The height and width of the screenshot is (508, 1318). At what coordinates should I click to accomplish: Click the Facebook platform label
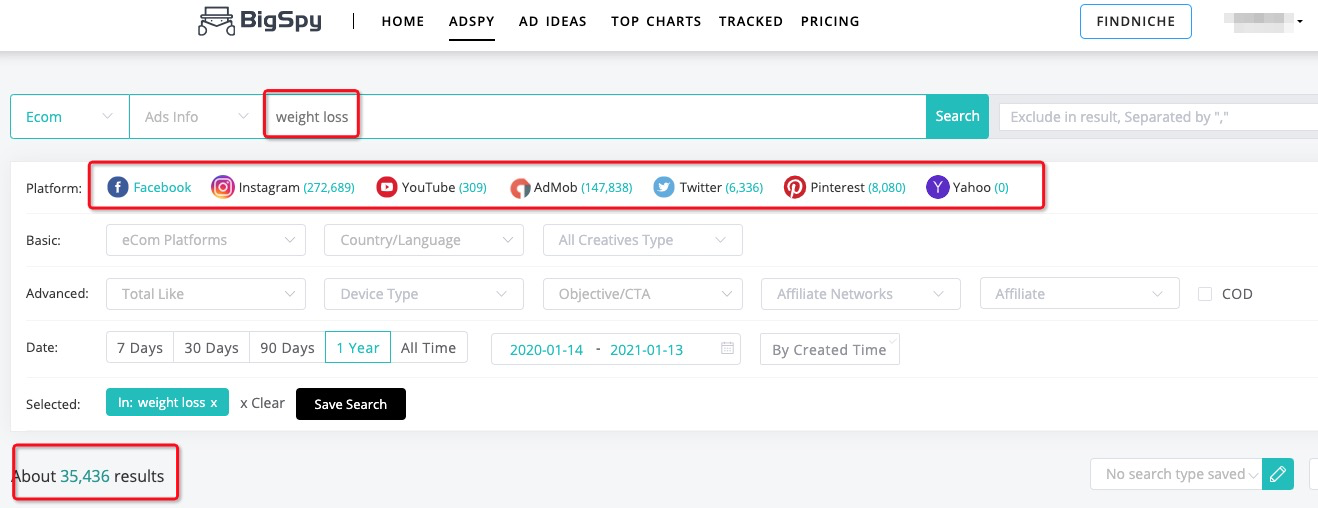pyautogui.click(x=162, y=187)
